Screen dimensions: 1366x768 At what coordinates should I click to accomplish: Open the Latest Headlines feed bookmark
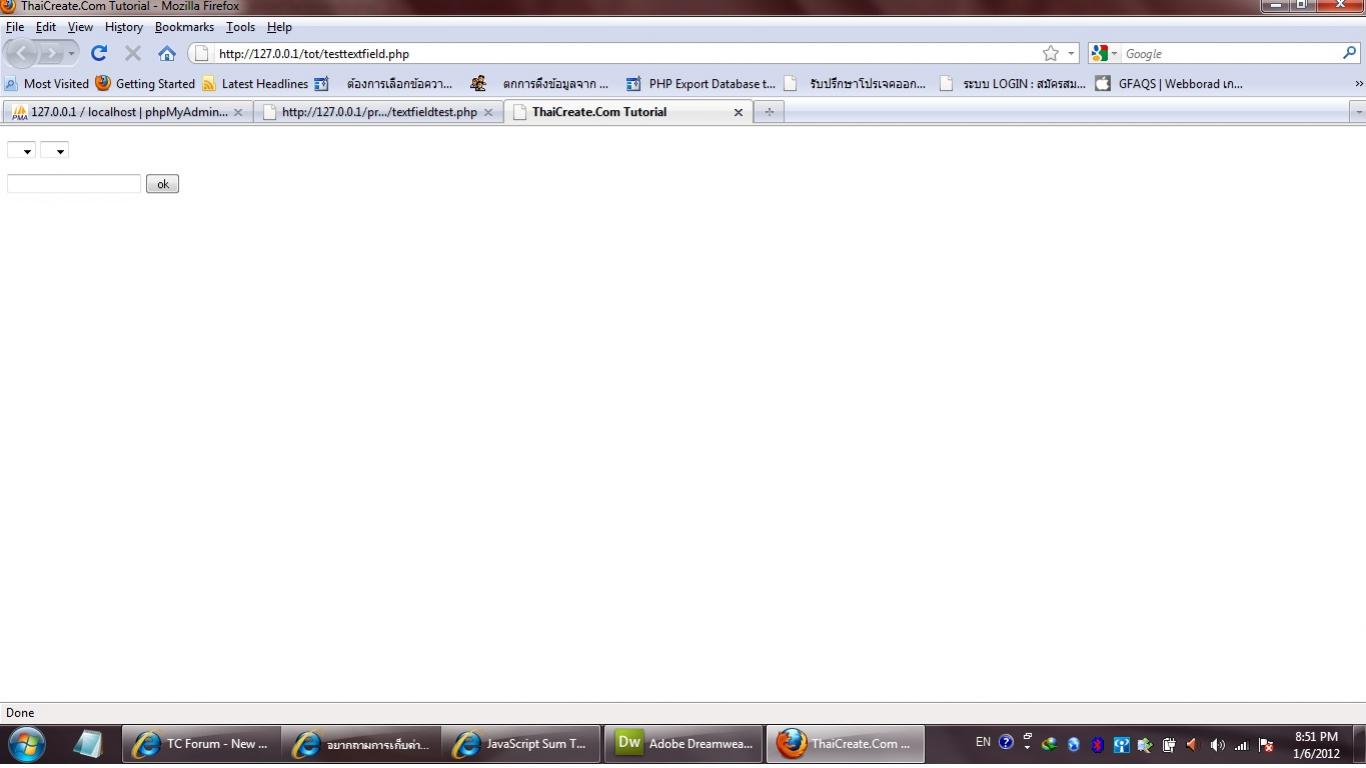pyautogui.click(x=255, y=84)
